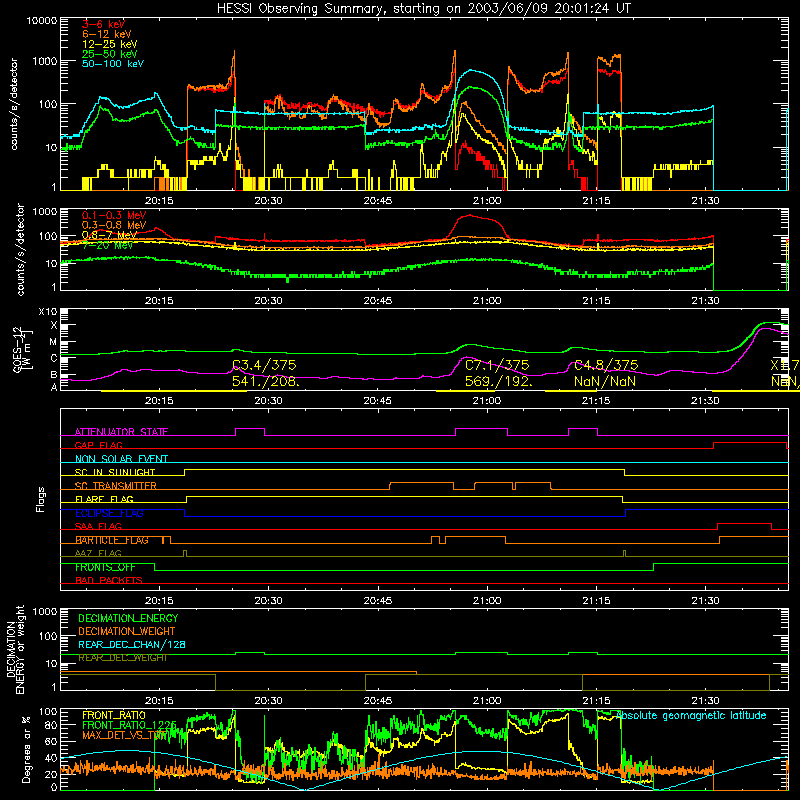The height and width of the screenshot is (800, 800).
Task: Select the '12-25 keV' legend label
Action: click(x=110, y=44)
